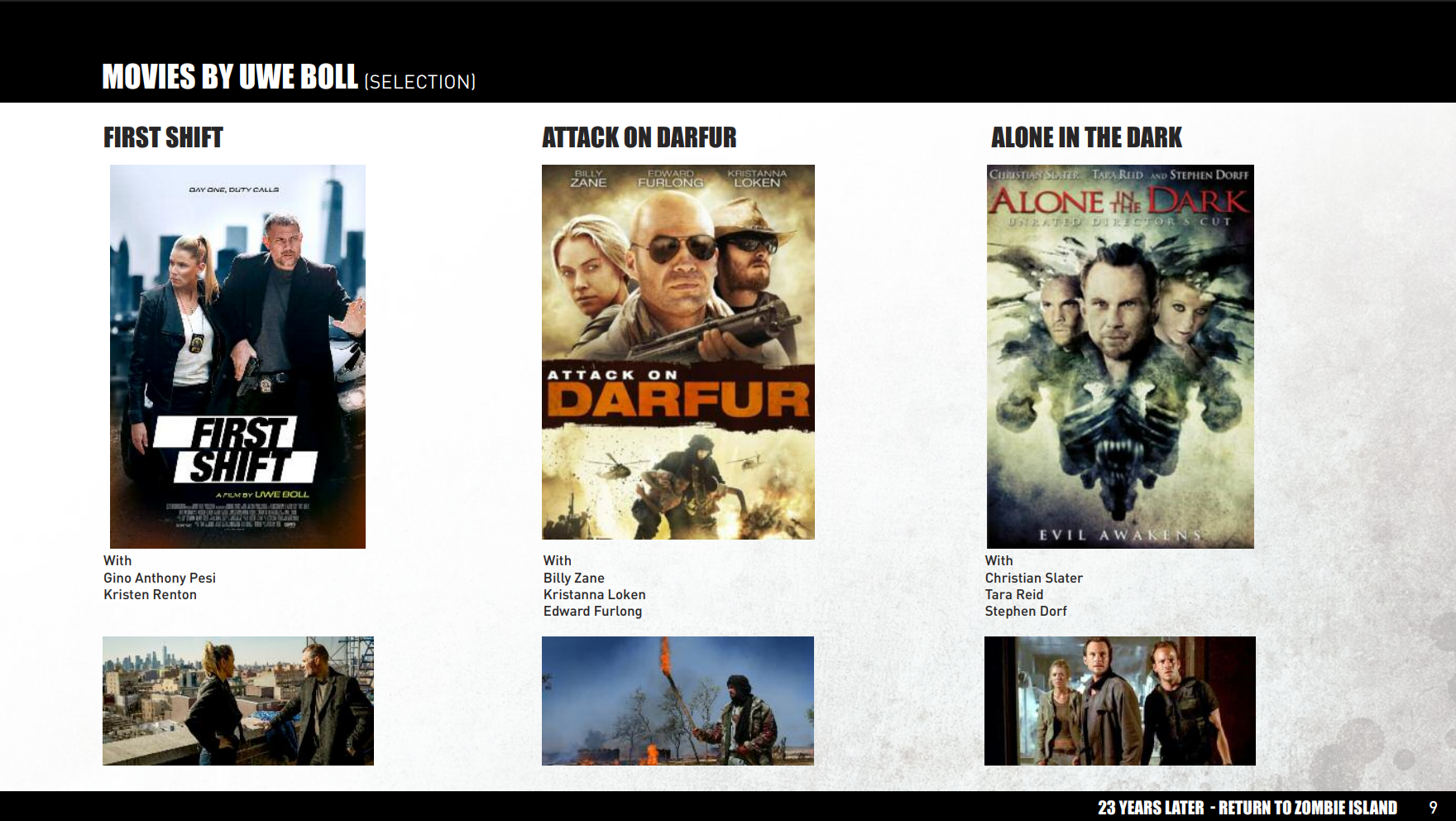
Task: Select the Attack on Darfur poster image
Action: 678,352
